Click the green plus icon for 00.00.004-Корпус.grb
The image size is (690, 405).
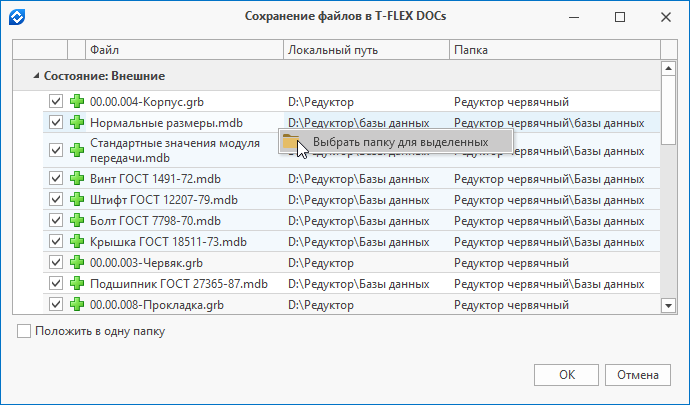point(77,101)
